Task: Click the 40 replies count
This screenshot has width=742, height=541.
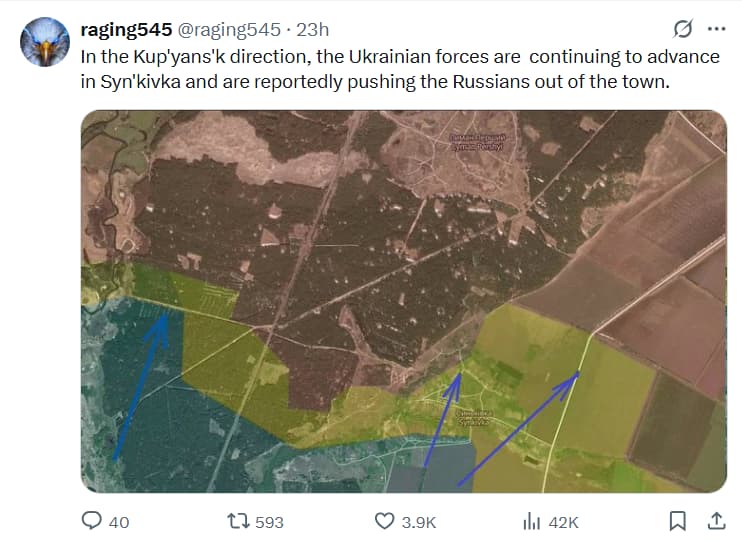Action: [x=119, y=522]
